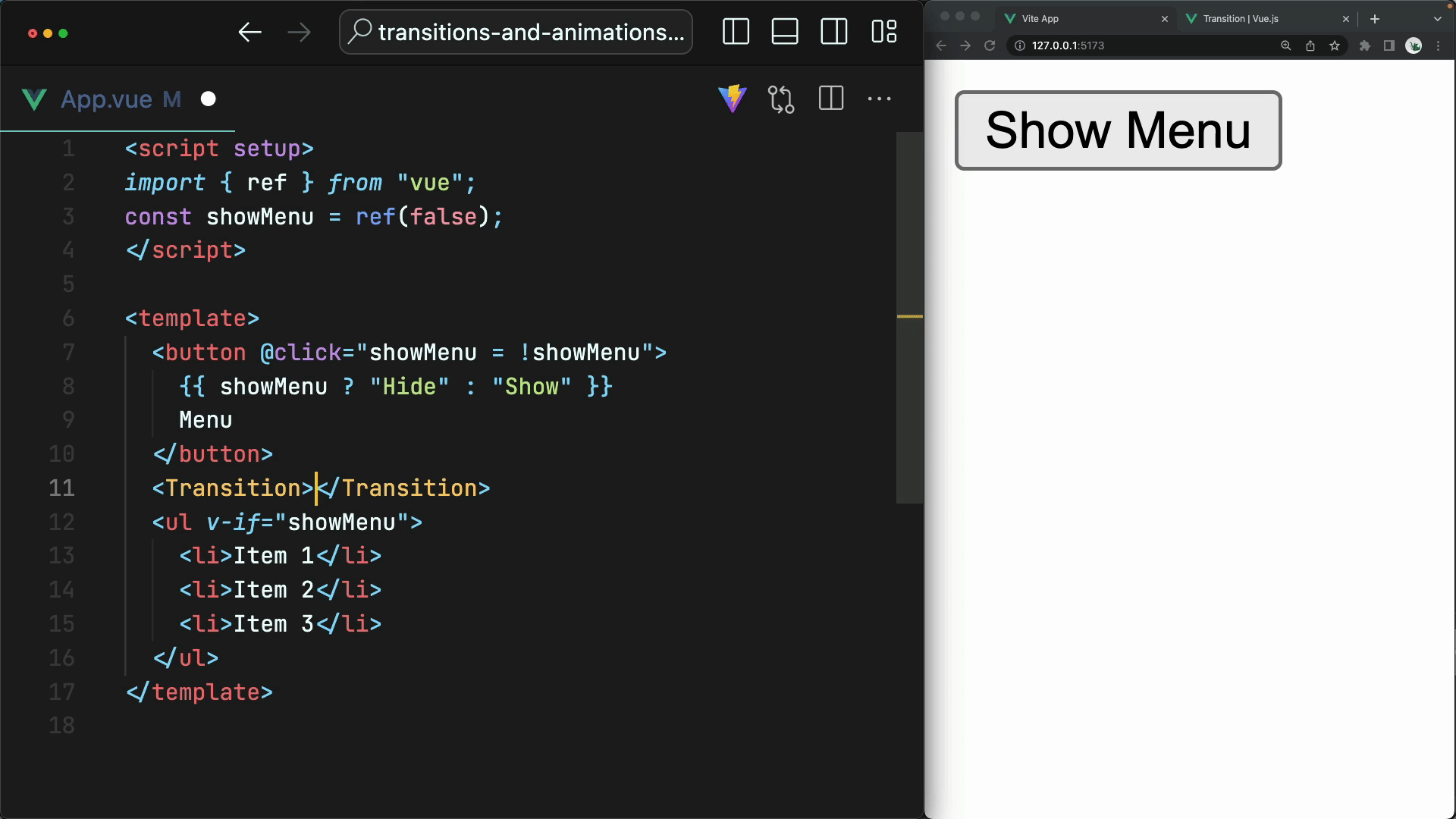Open a new browser tab

[1375, 19]
